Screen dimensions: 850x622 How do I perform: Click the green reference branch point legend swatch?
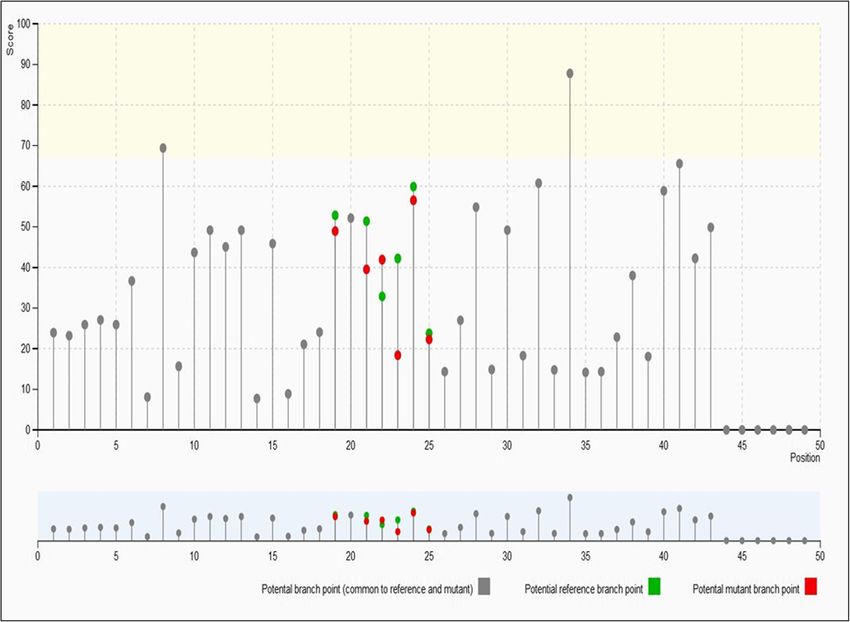point(655,586)
